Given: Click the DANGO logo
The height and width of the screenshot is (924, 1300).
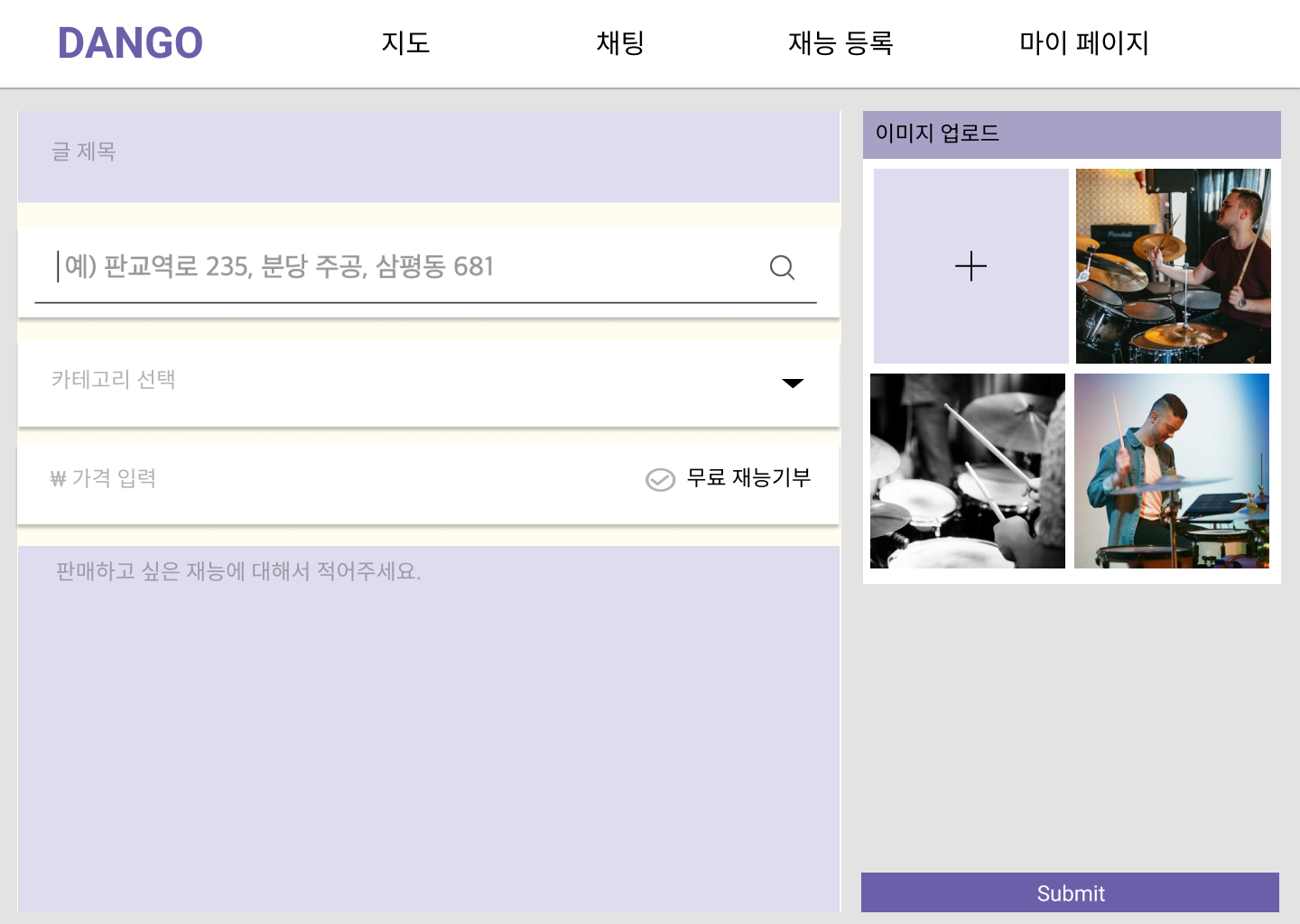Looking at the screenshot, I should point(129,42).
